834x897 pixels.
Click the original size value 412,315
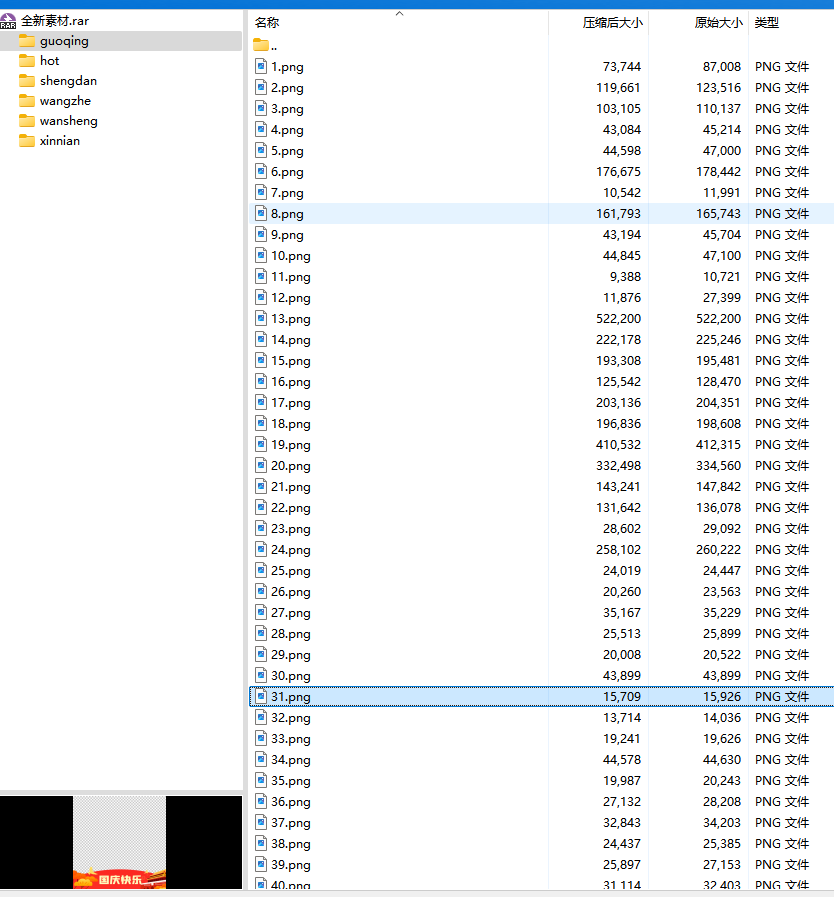pyautogui.click(x=718, y=444)
